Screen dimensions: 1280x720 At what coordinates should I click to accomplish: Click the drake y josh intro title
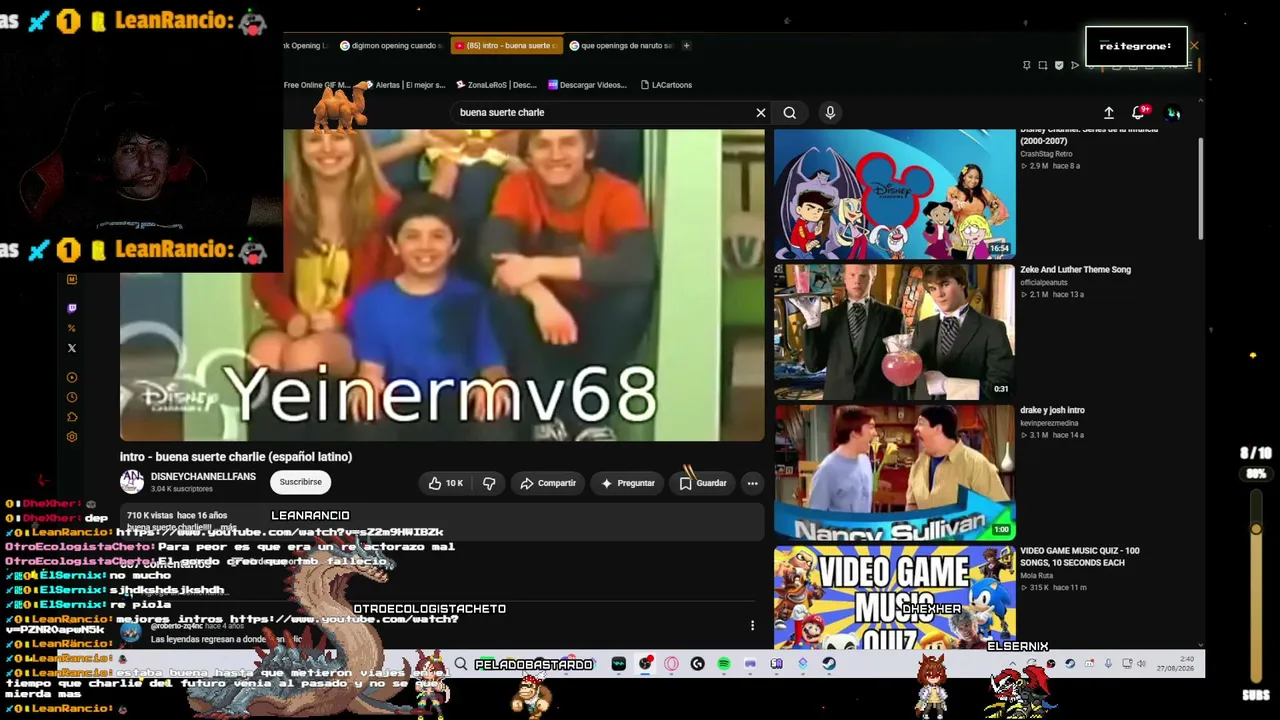point(1052,410)
